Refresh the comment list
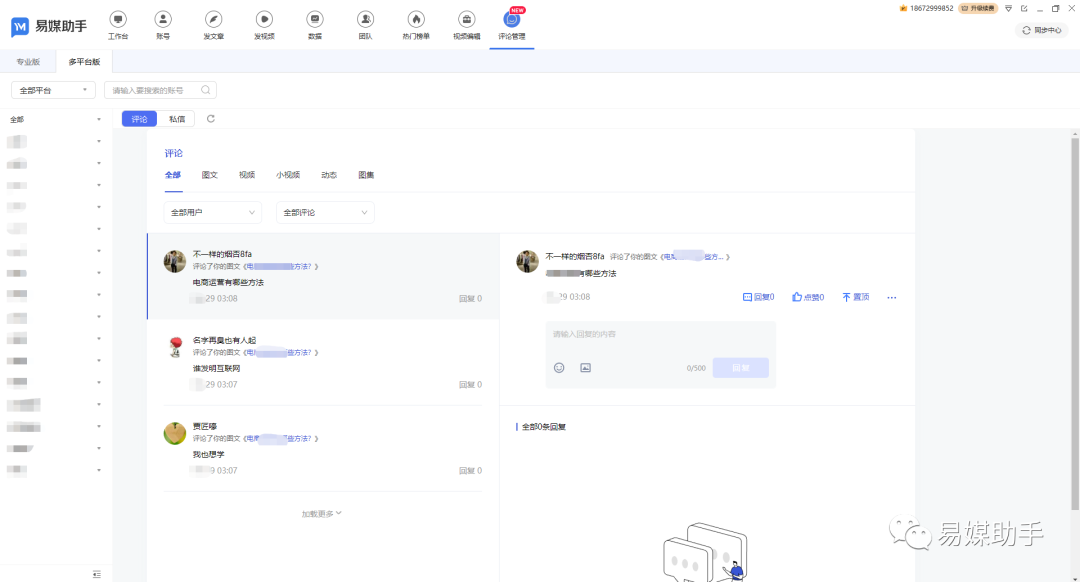 [211, 118]
